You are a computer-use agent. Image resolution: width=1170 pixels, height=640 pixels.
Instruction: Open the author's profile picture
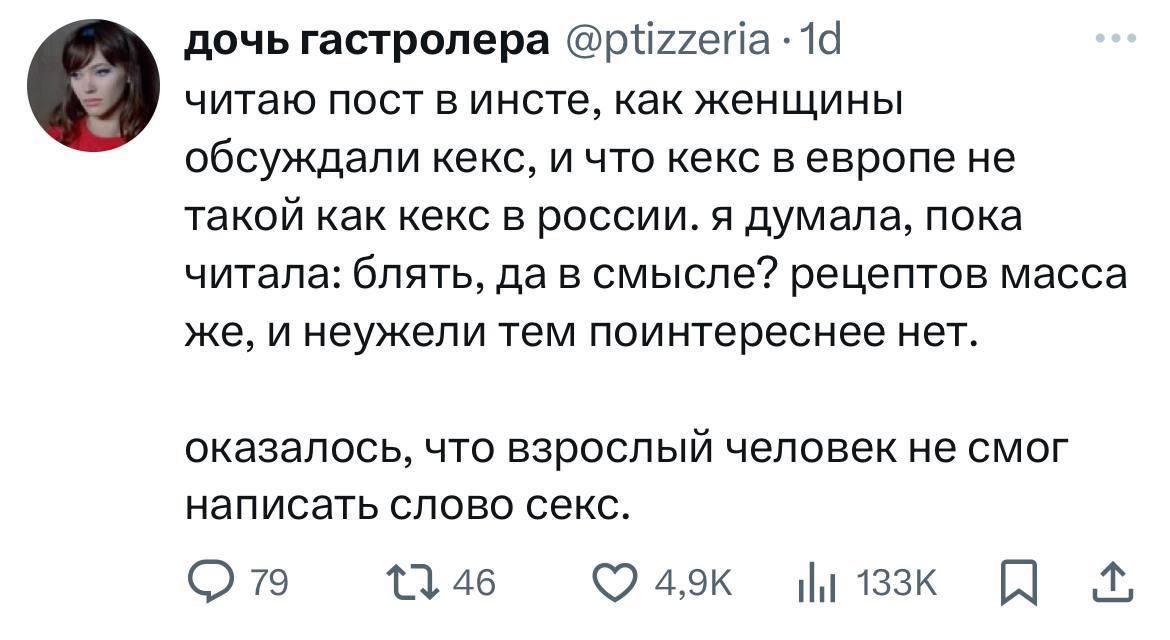pyautogui.click(x=93, y=85)
